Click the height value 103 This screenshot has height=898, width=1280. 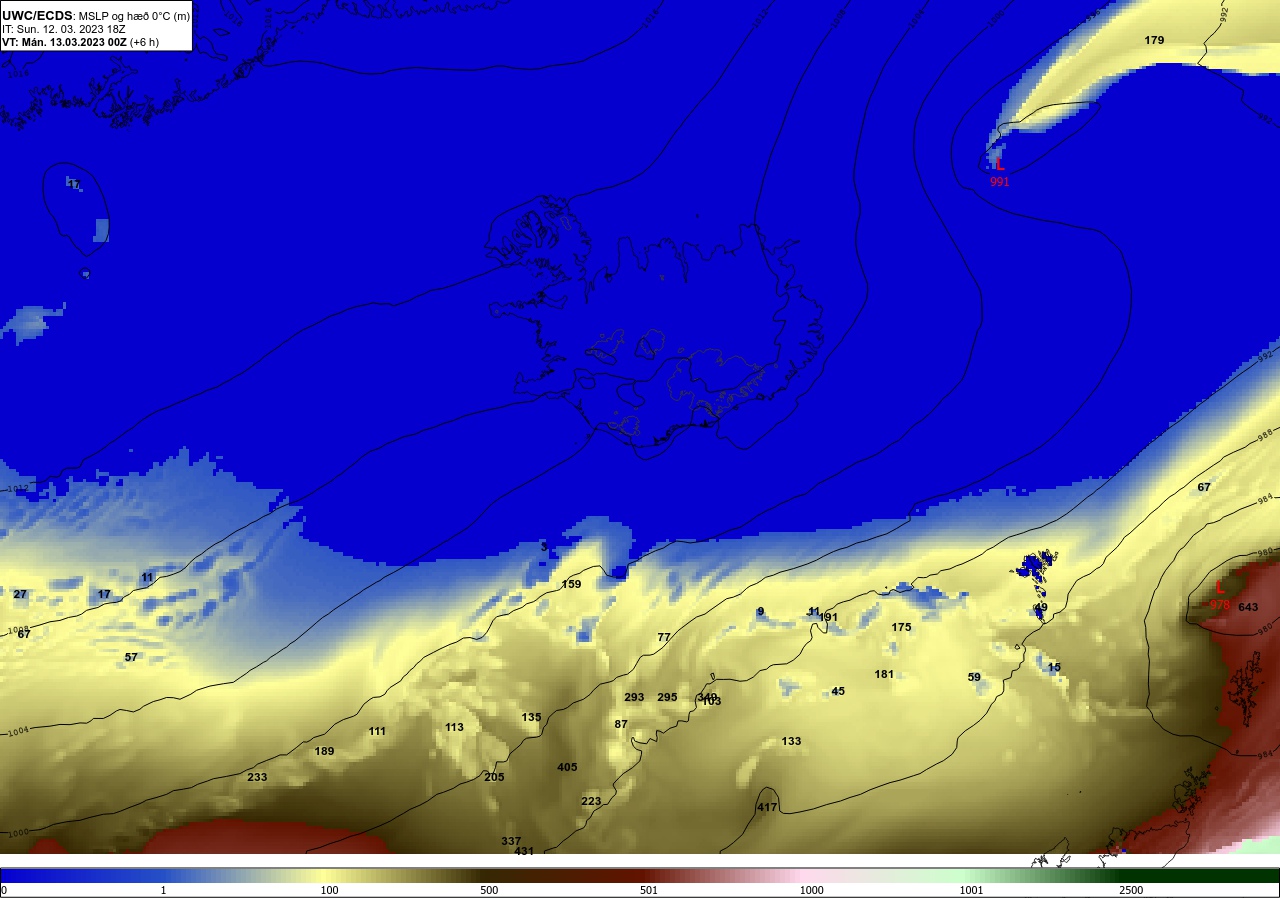tap(711, 701)
